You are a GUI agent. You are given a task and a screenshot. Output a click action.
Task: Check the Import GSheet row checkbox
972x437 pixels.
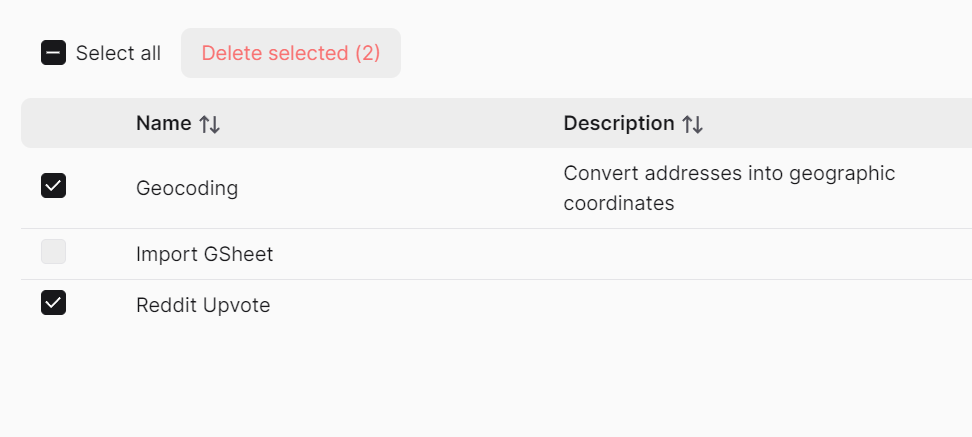coord(54,253)
